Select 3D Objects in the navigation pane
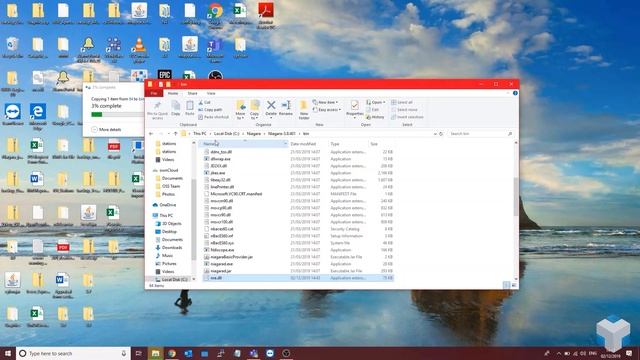This screenshot has height=360, width=640. pyautogui.click(x=171, y=224)
